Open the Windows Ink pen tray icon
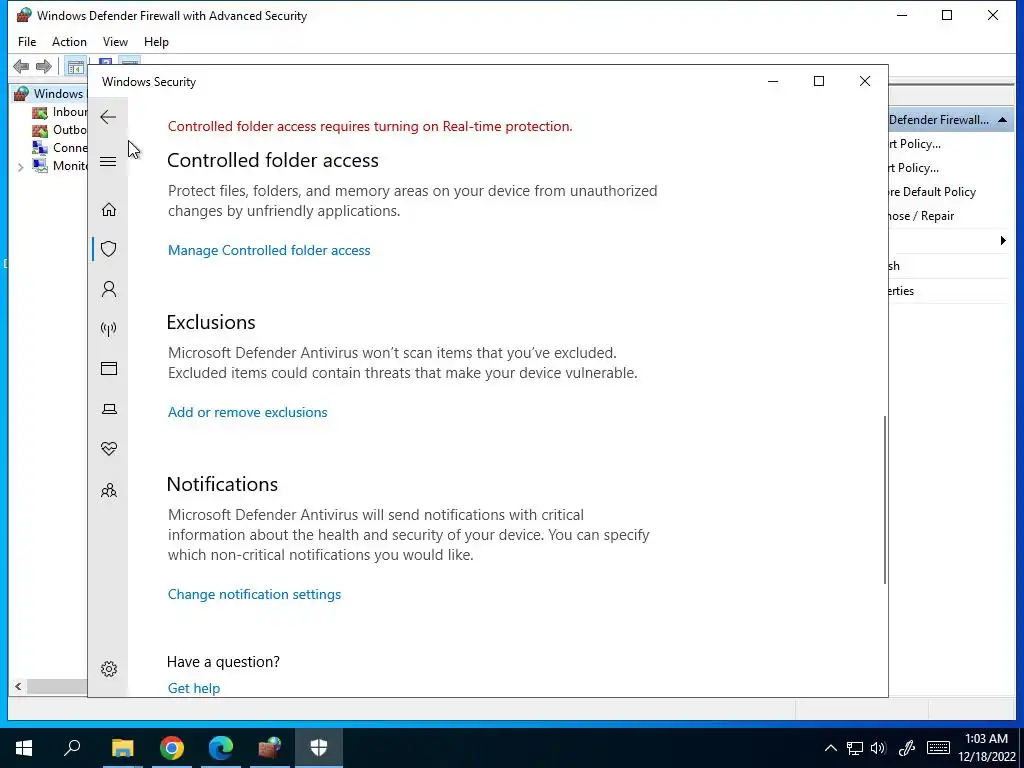This screenshot has width=1024, height=768. click(906, 748)
